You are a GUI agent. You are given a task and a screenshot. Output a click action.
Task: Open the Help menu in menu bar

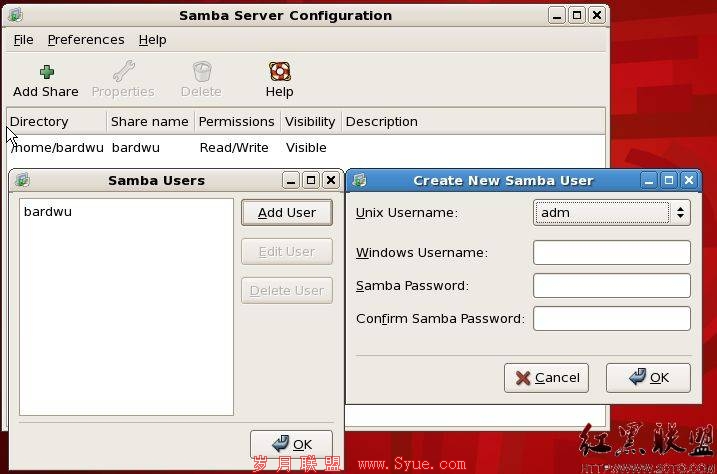pos(152,40)
